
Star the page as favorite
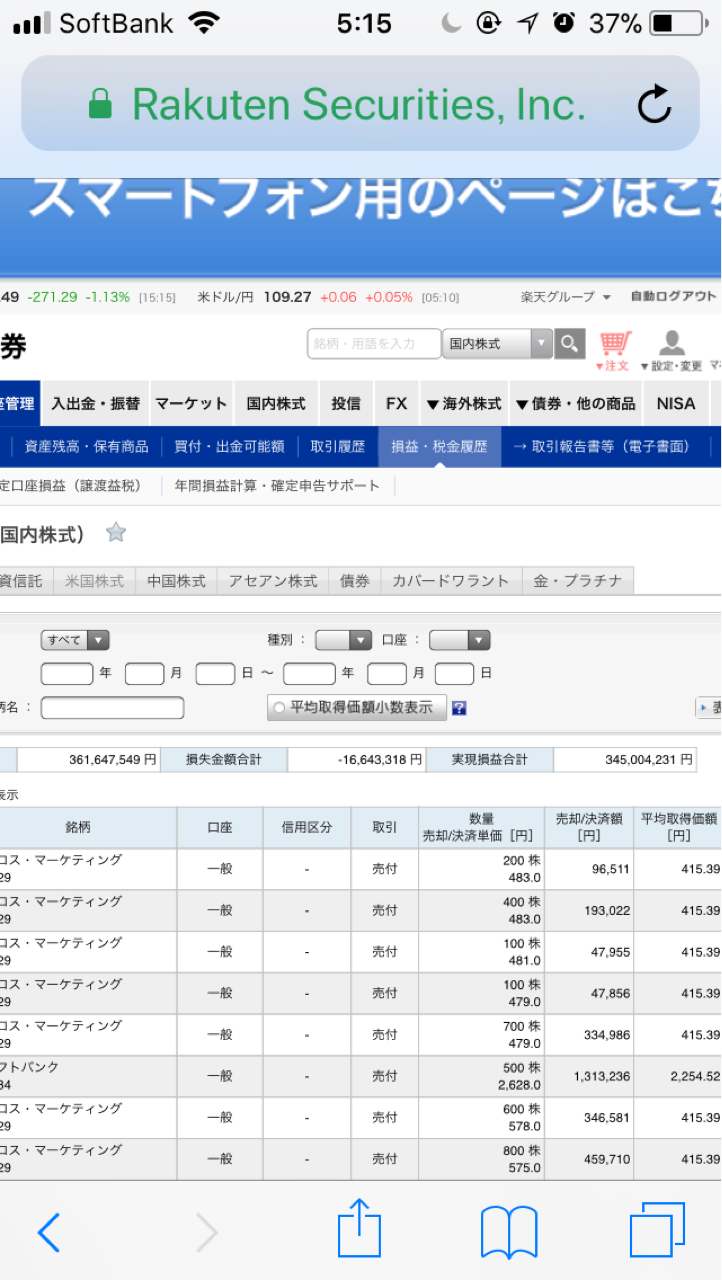116,533
